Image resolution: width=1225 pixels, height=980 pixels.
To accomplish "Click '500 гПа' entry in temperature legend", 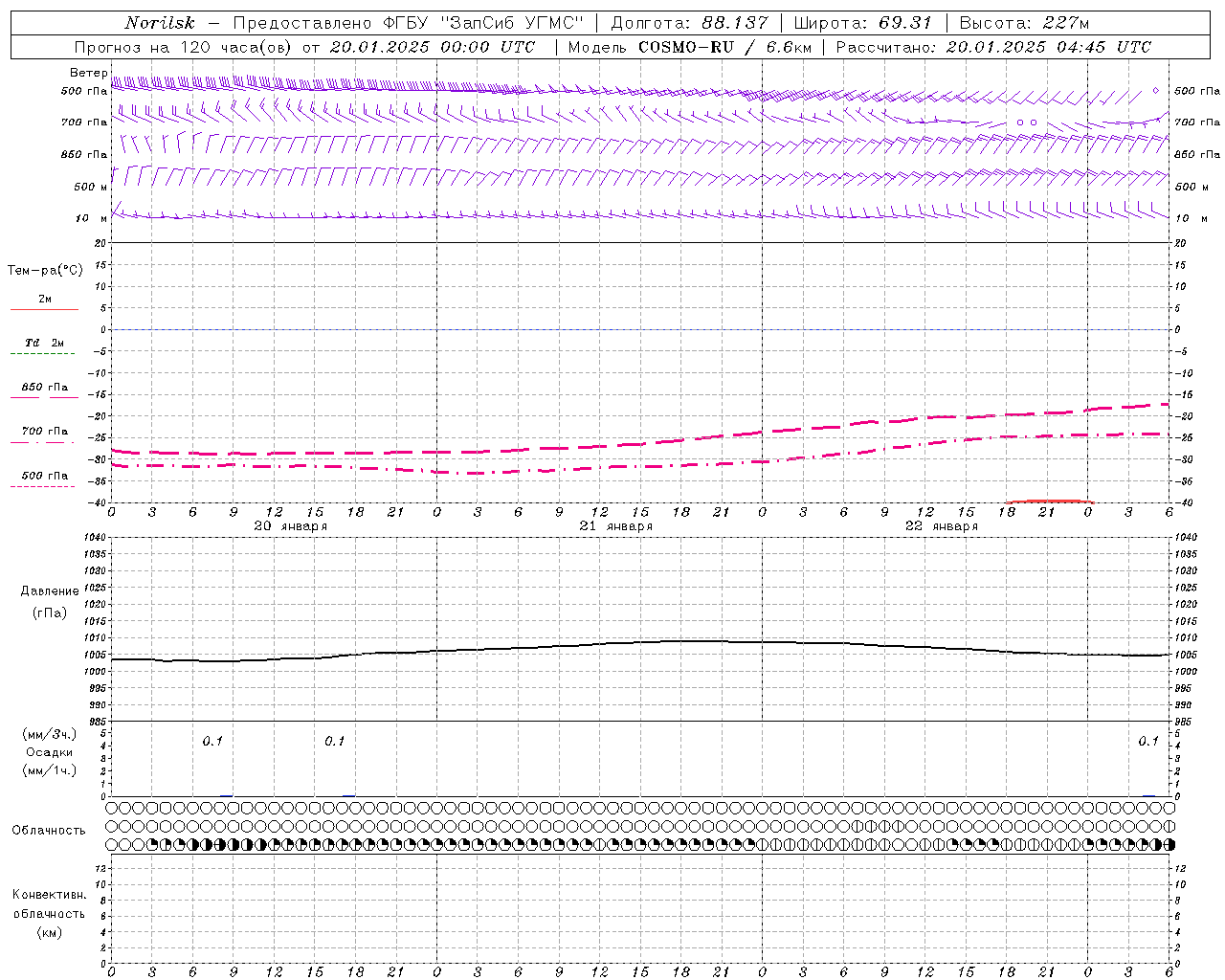I will click(45, 476).
